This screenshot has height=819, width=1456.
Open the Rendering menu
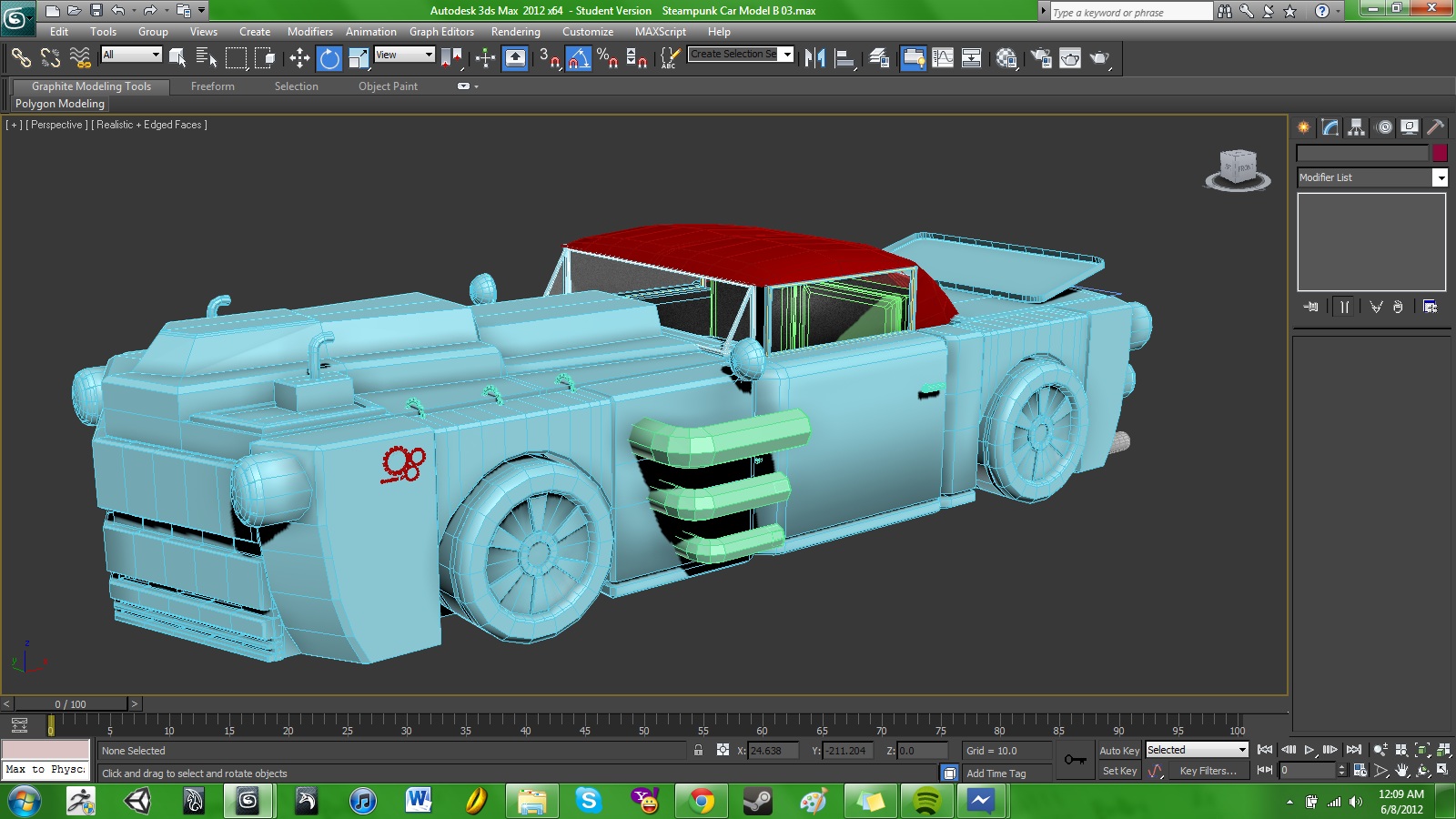(x=515, y=32)
